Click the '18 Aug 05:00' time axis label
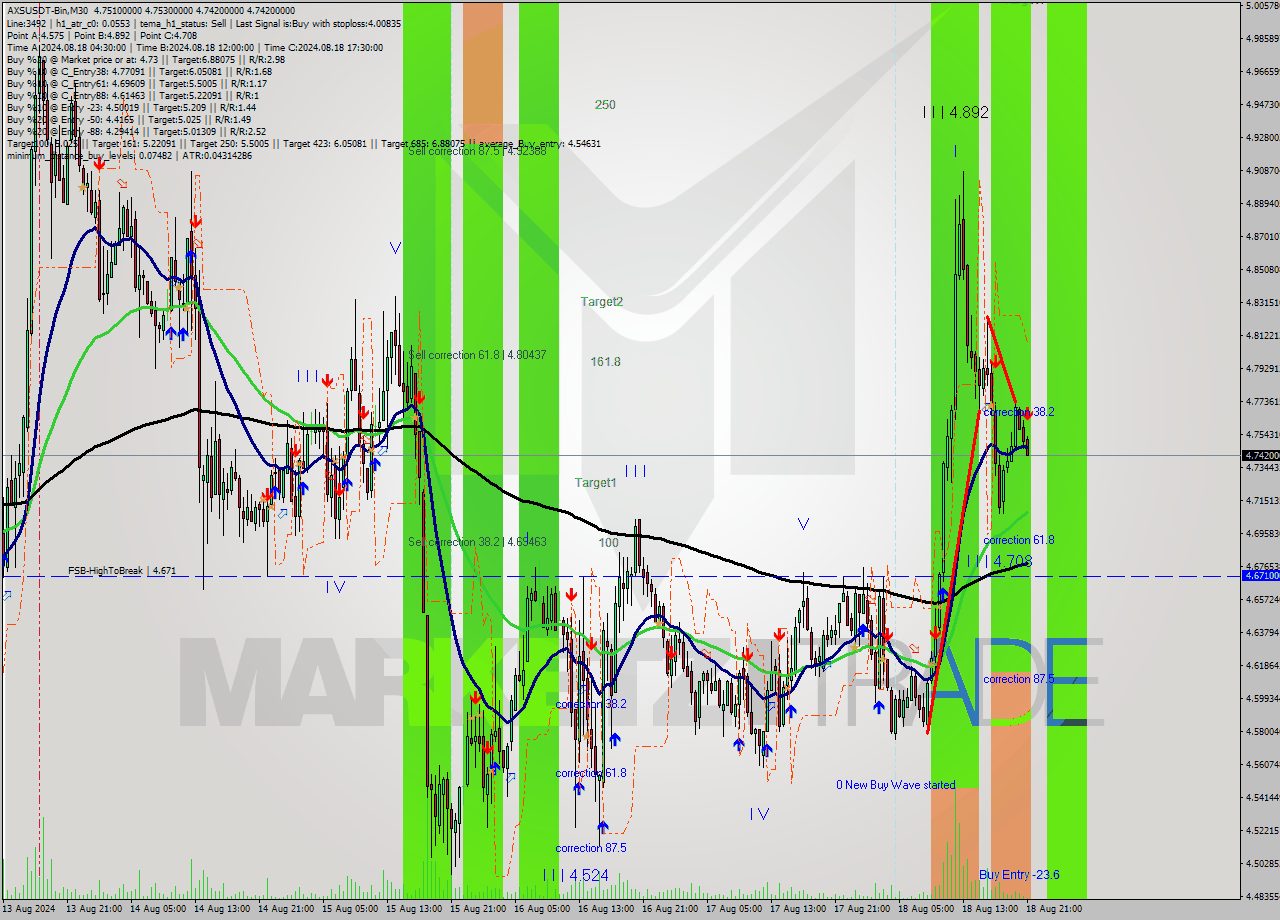This screenshot has height=920, width=1280. pos(926,909)
